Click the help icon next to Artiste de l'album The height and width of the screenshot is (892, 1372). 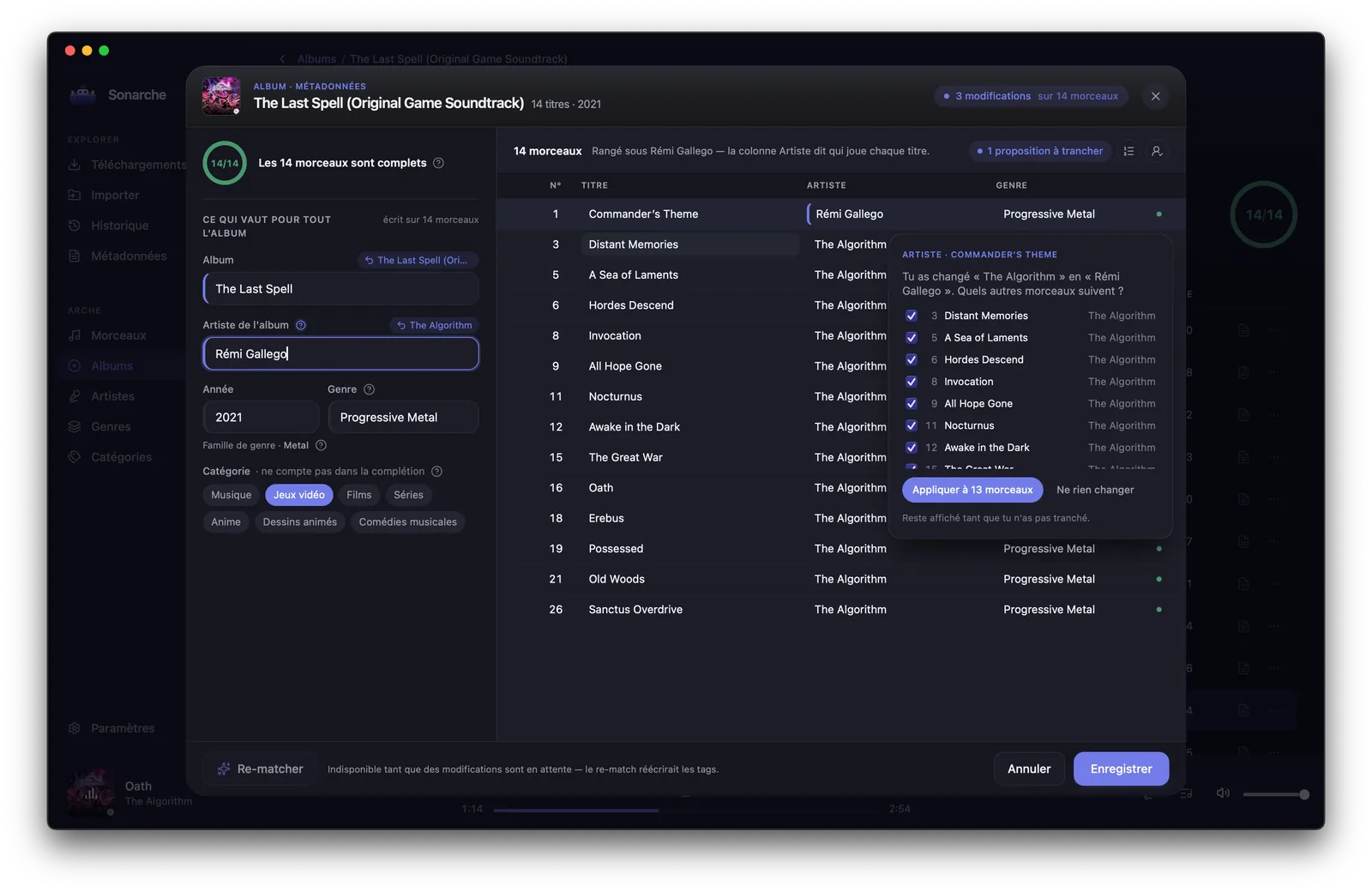(x=301, y=325)
